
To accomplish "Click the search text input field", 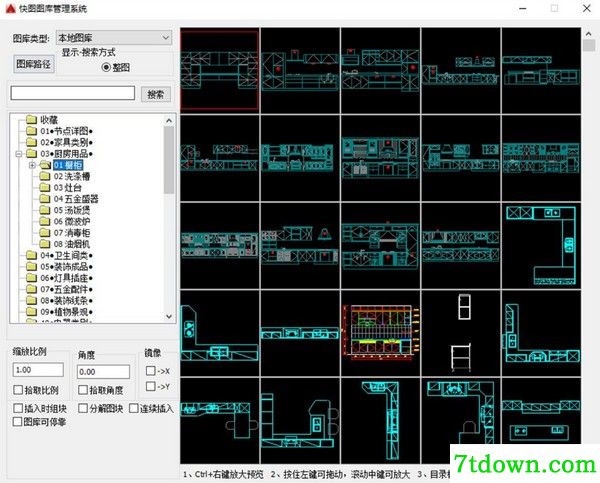I will click(73, 93).
